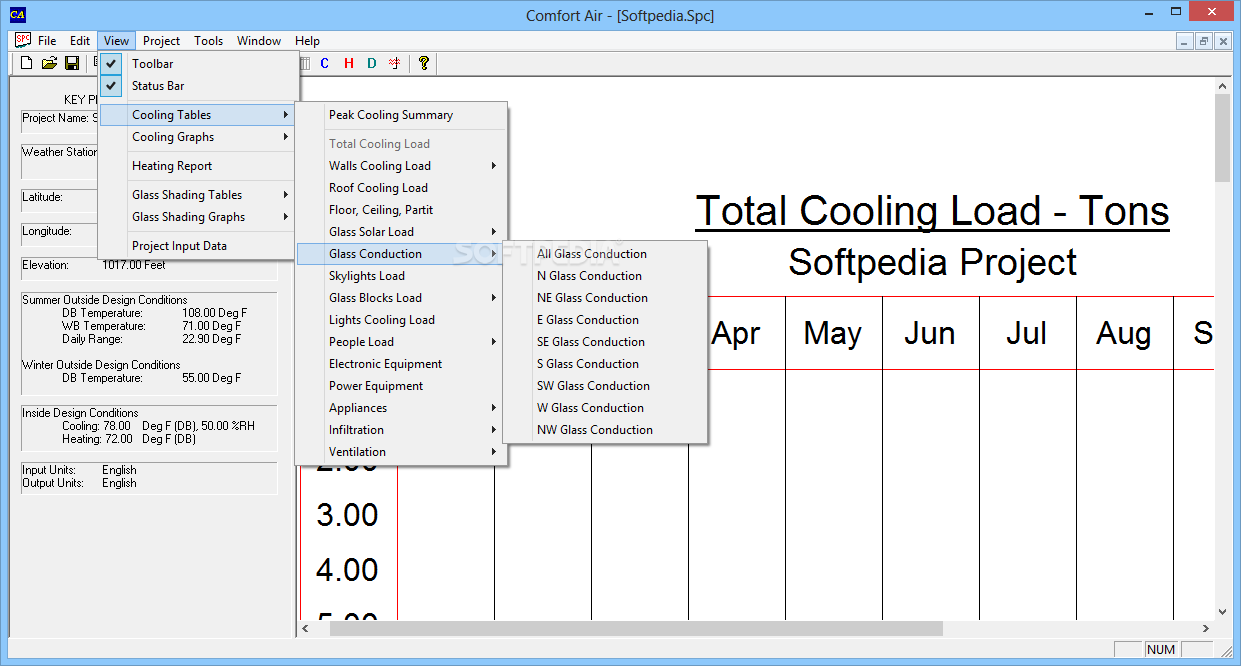Expand the Infiltration submenu

pos(401,430)
